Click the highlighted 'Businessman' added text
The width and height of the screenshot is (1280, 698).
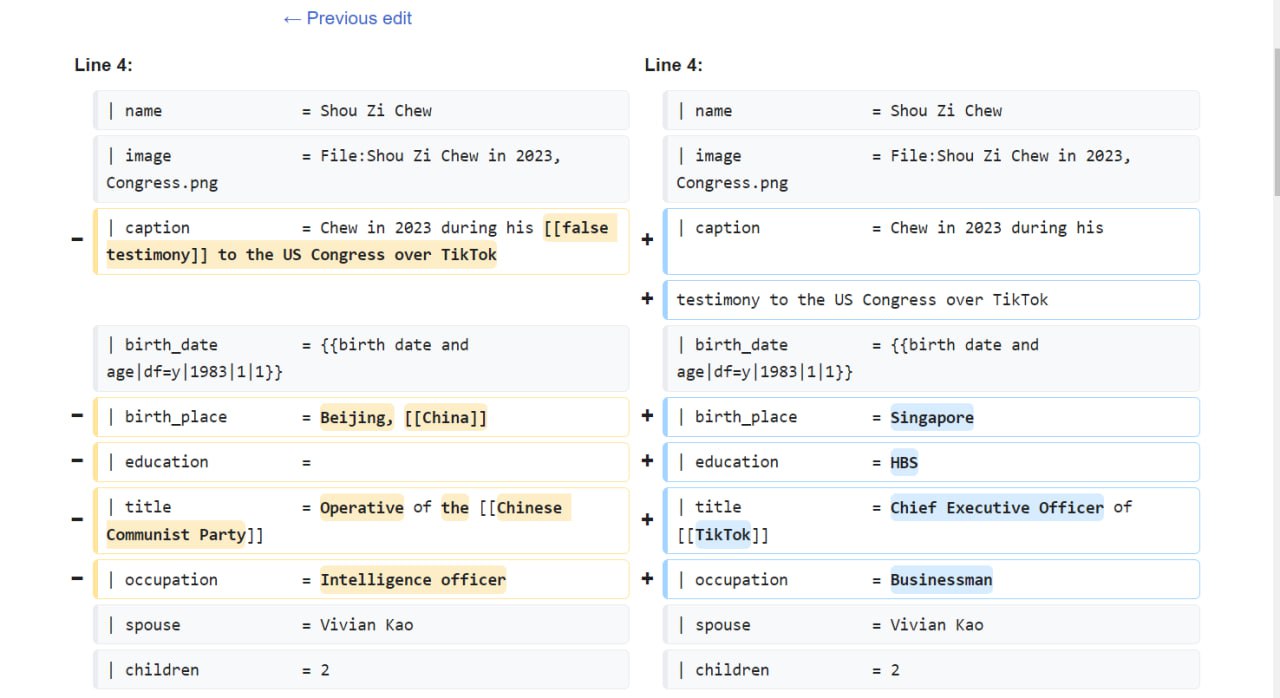pyautogui.click(x=941, y=580)
